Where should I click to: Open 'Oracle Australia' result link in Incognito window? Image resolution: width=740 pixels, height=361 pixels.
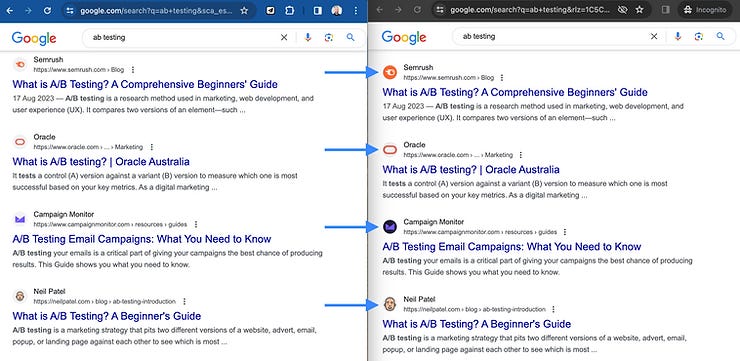(471, 169)
